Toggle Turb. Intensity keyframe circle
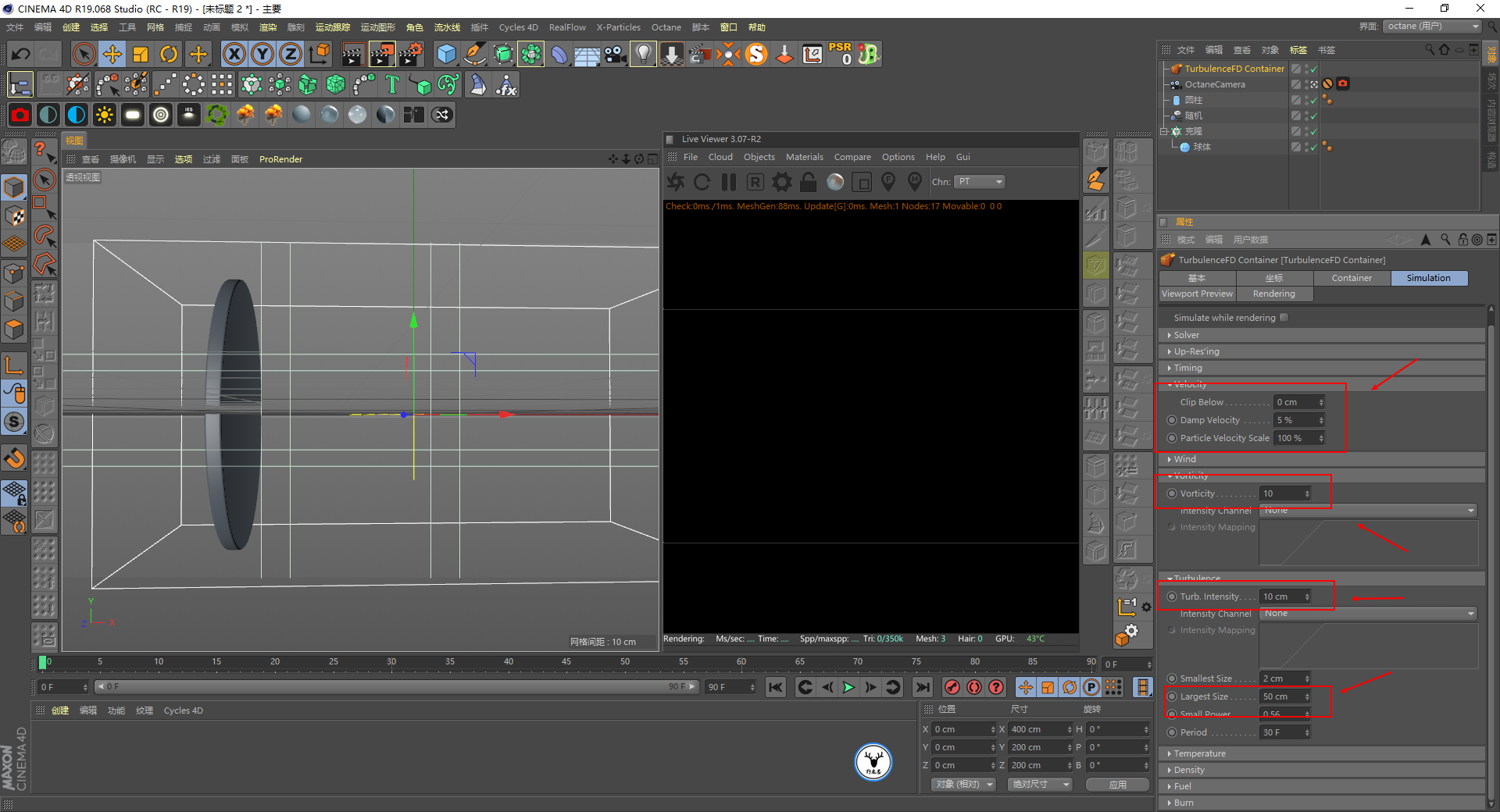 pos(1172,597)
